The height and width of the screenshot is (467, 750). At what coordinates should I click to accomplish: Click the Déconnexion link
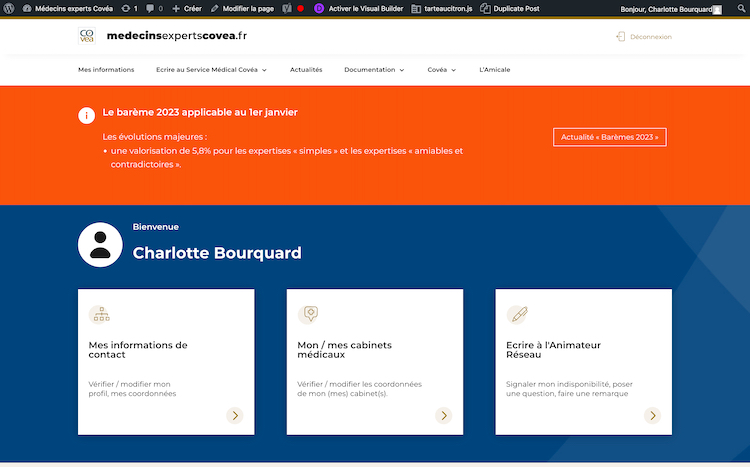[644, 37]
